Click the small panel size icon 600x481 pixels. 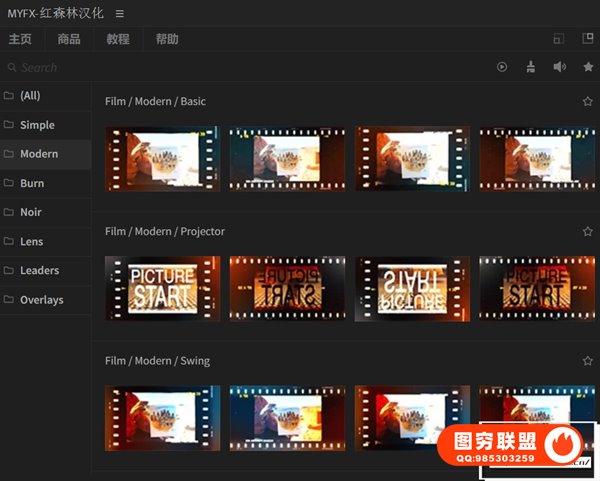[x=559, y=39]
